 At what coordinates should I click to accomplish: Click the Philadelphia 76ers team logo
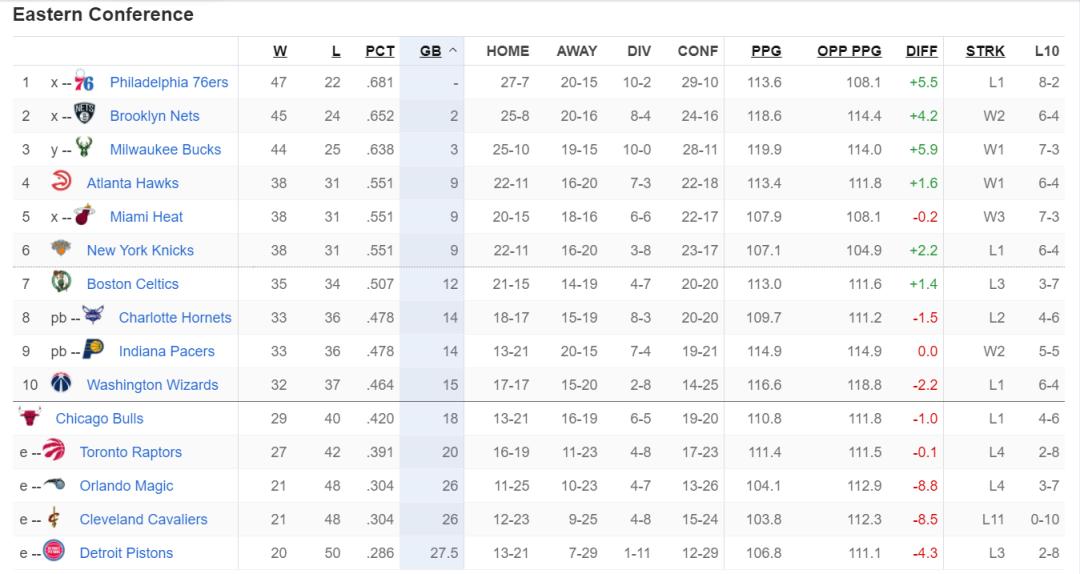click(x=84, y=82)
